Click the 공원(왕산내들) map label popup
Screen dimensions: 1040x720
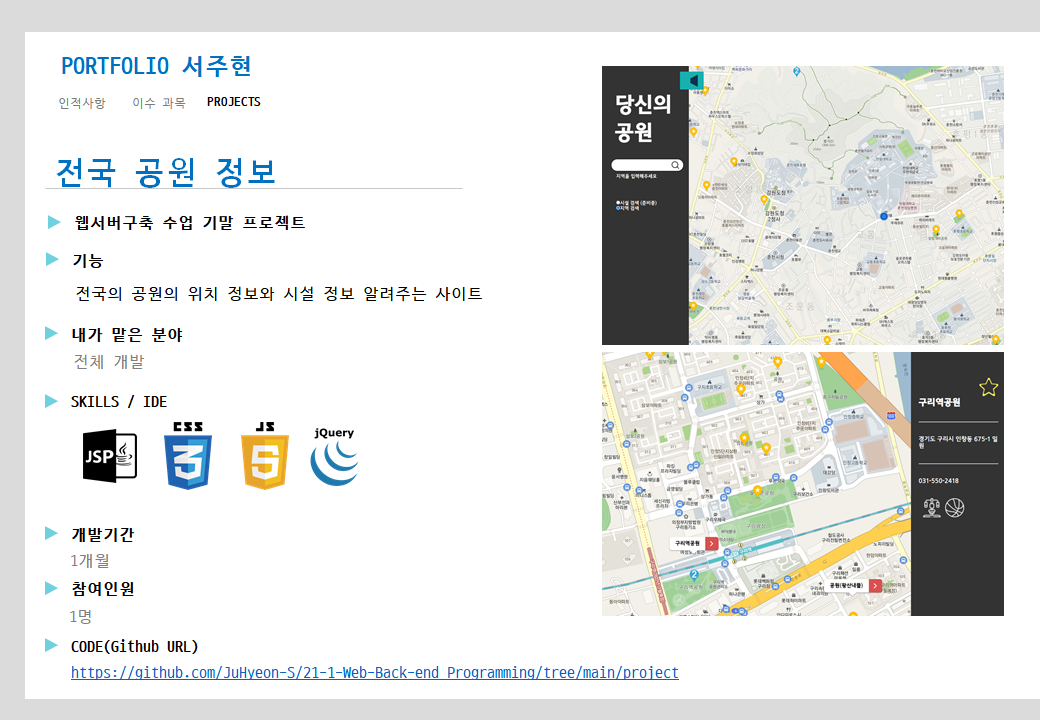pos(853,585)
